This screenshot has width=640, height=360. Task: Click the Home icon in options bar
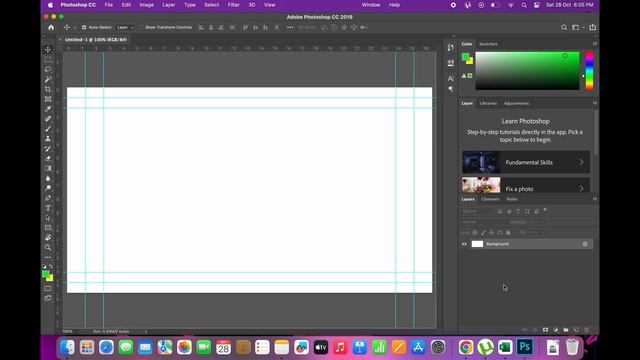51,27
